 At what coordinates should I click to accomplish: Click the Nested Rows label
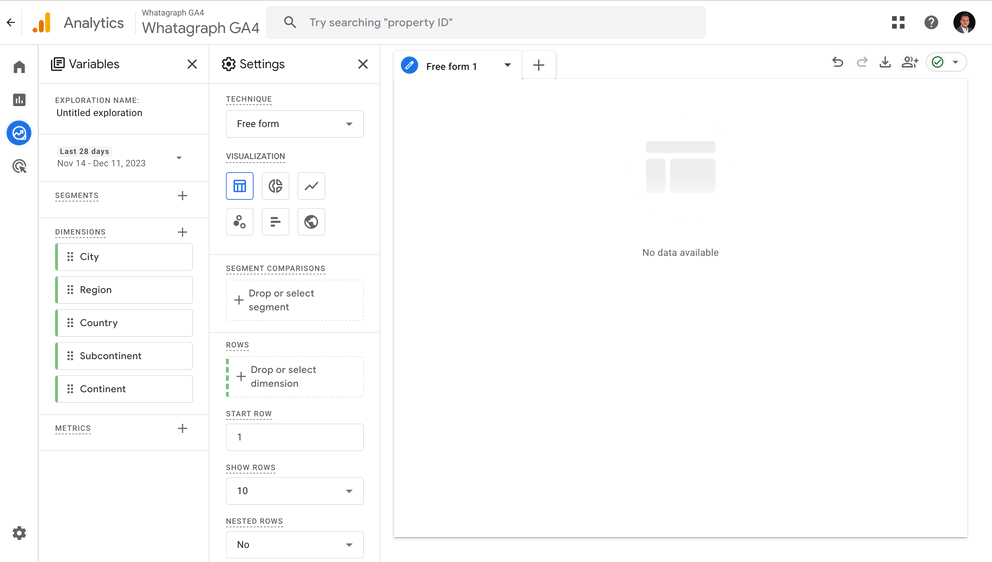pyautogui.click(x=254, y=521)
